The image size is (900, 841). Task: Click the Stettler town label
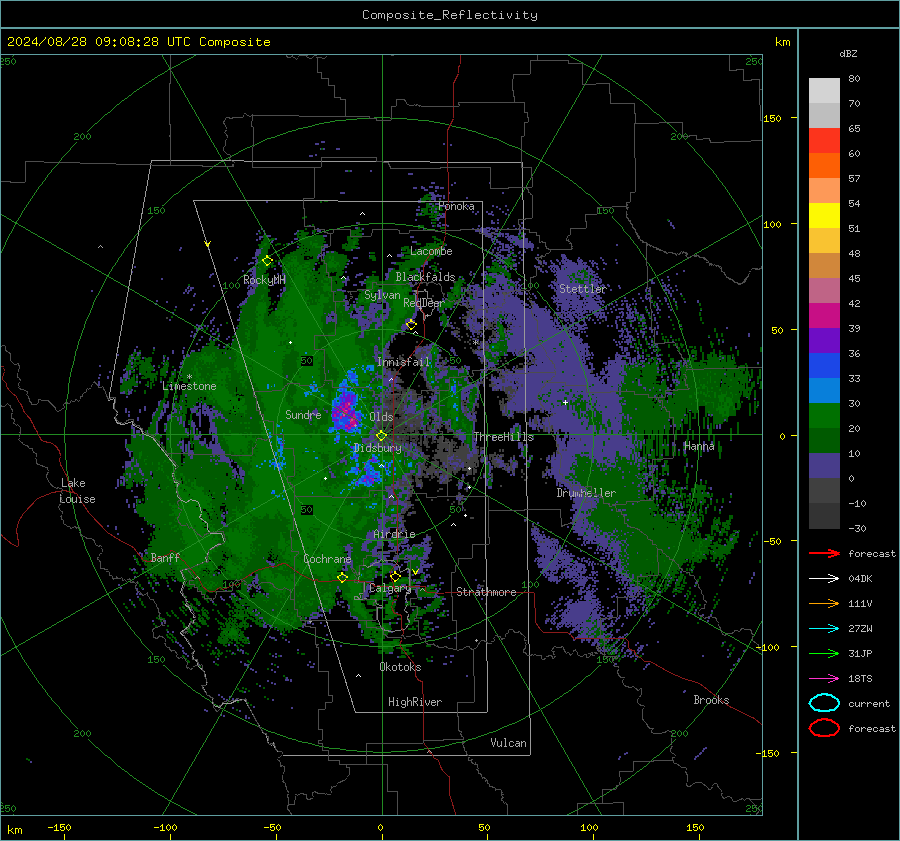pyautogui.click(x=583, y=289)
